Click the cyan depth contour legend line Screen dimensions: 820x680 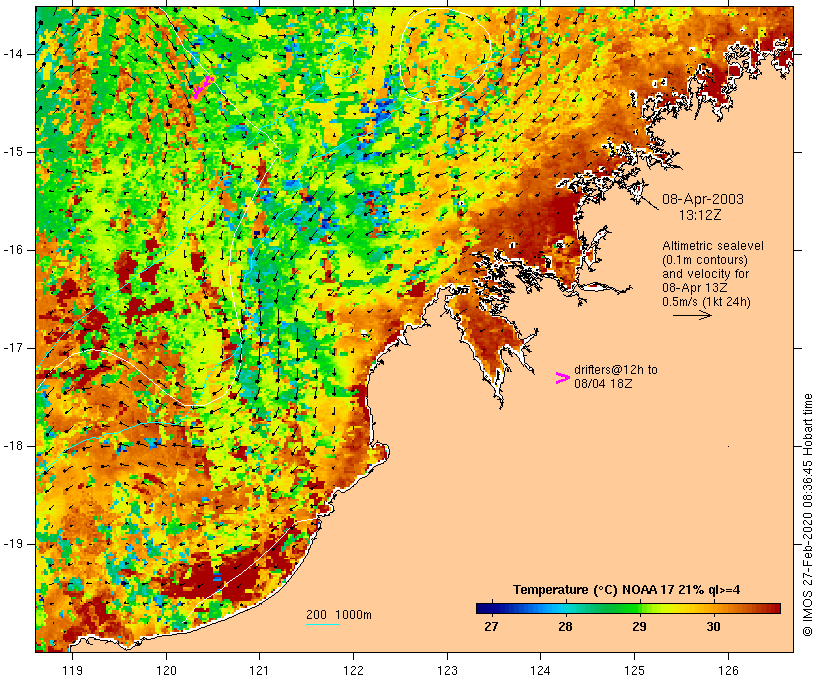(323, 624)
